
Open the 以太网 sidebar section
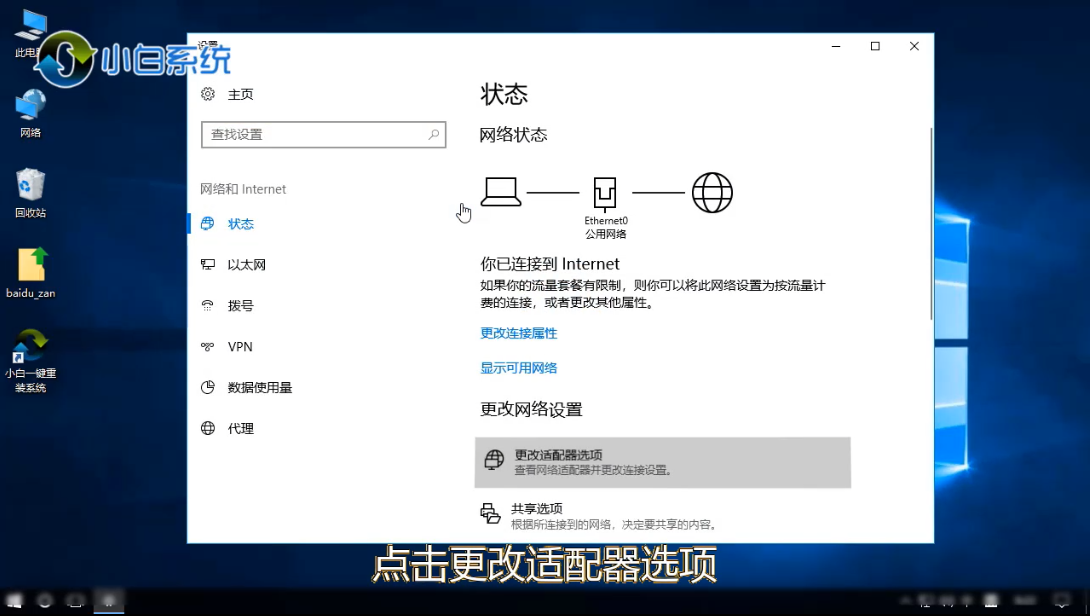pos(246,265)
